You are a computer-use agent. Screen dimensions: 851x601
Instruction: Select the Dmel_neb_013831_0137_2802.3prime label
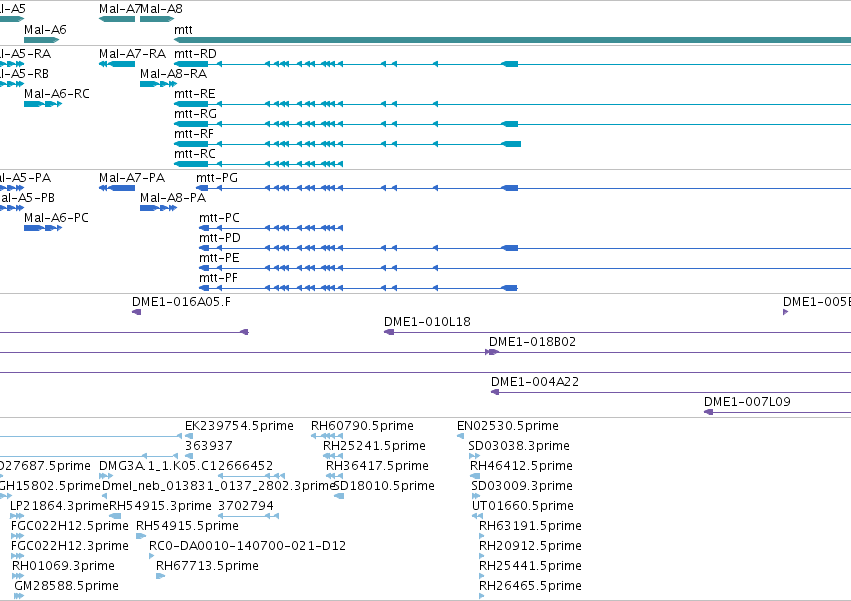pyautogui.click(x=219, y=486)
